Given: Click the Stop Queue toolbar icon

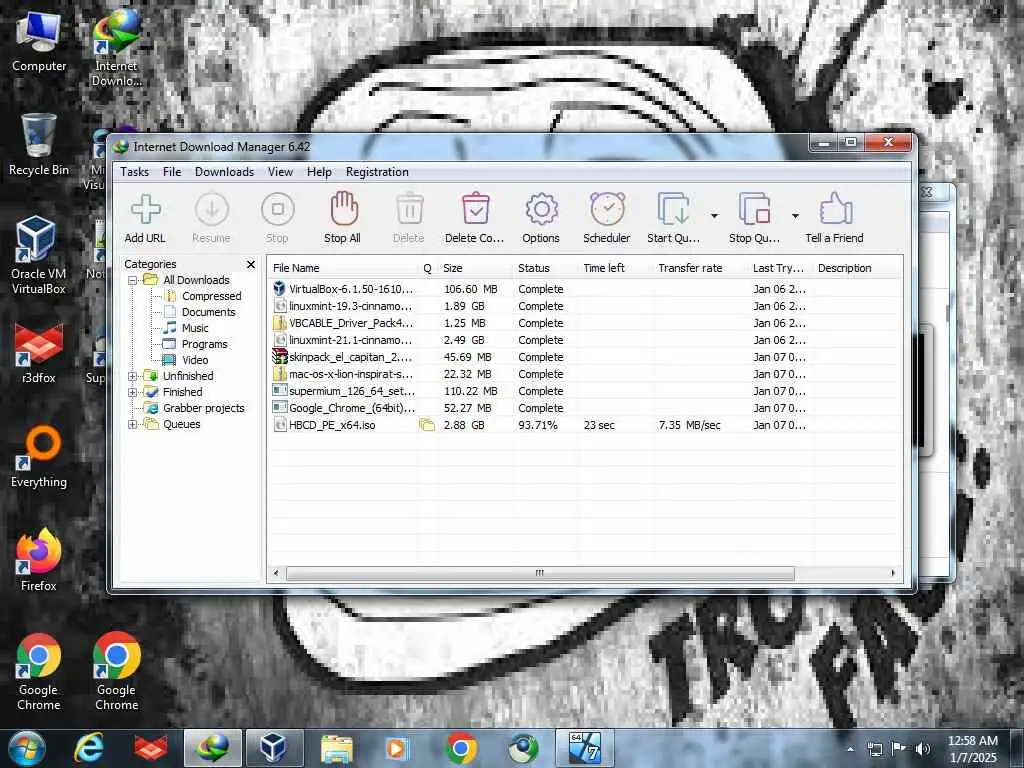Looking at the screenshot, I should (754, 209).
